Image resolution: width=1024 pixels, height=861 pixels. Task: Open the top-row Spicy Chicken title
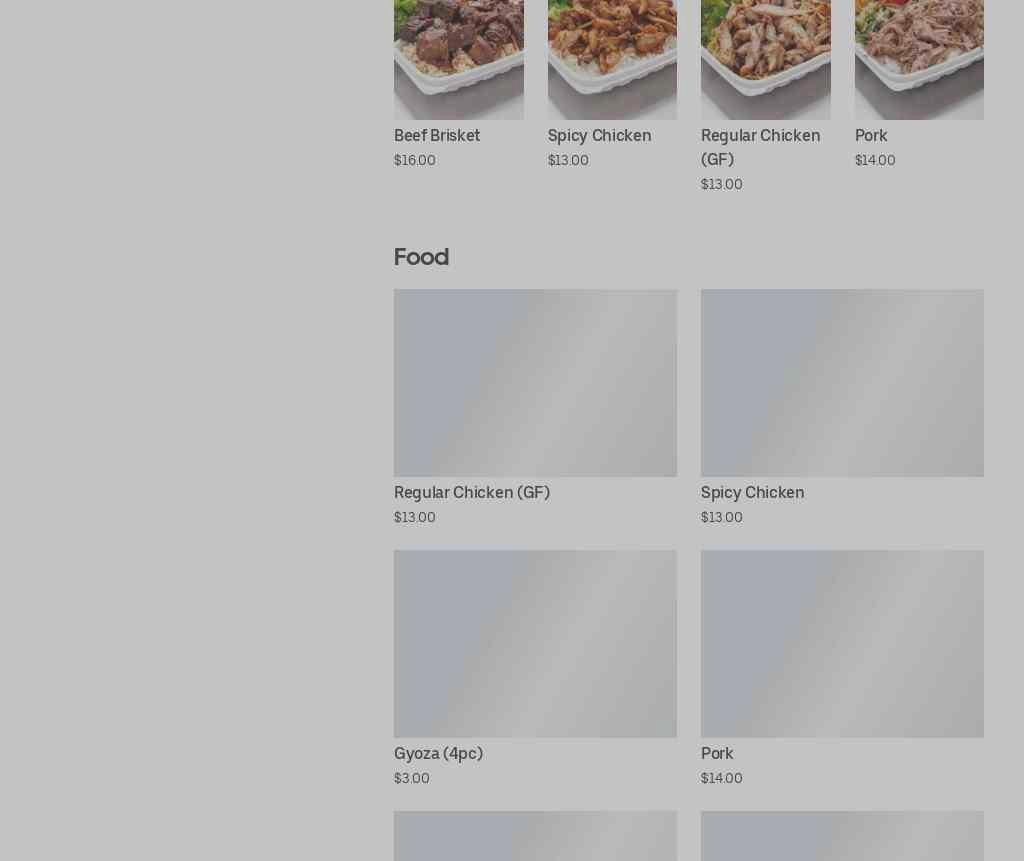point(599,135)
